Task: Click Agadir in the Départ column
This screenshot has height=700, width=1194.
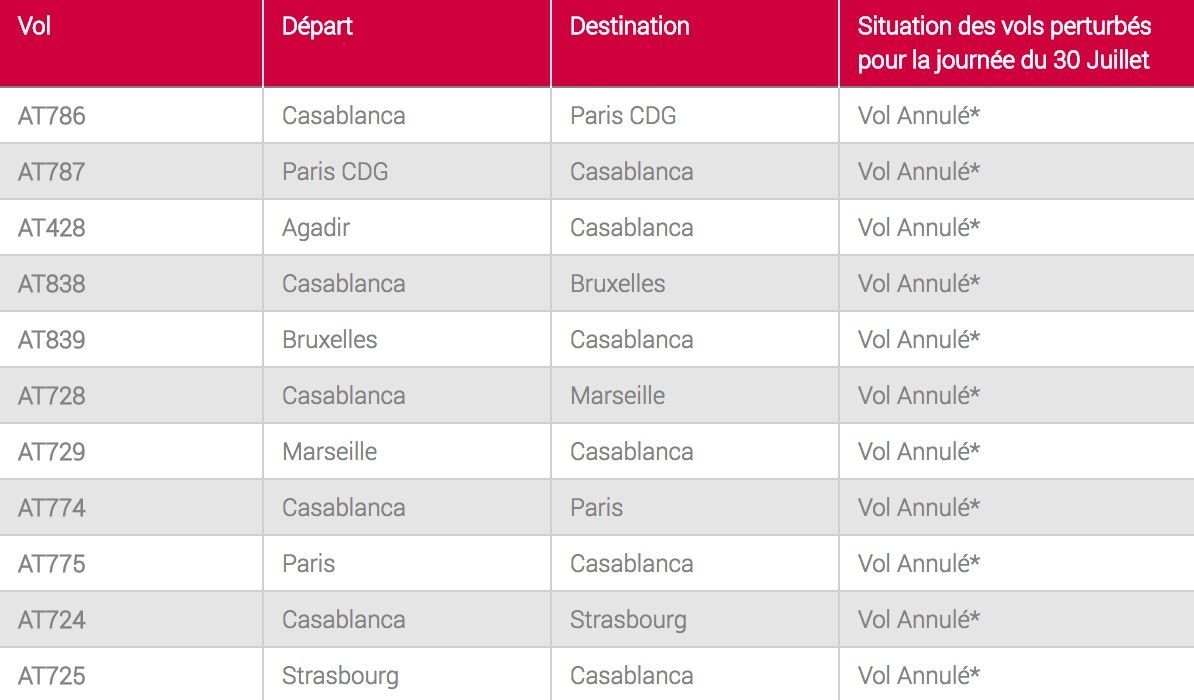Action: 316,228
